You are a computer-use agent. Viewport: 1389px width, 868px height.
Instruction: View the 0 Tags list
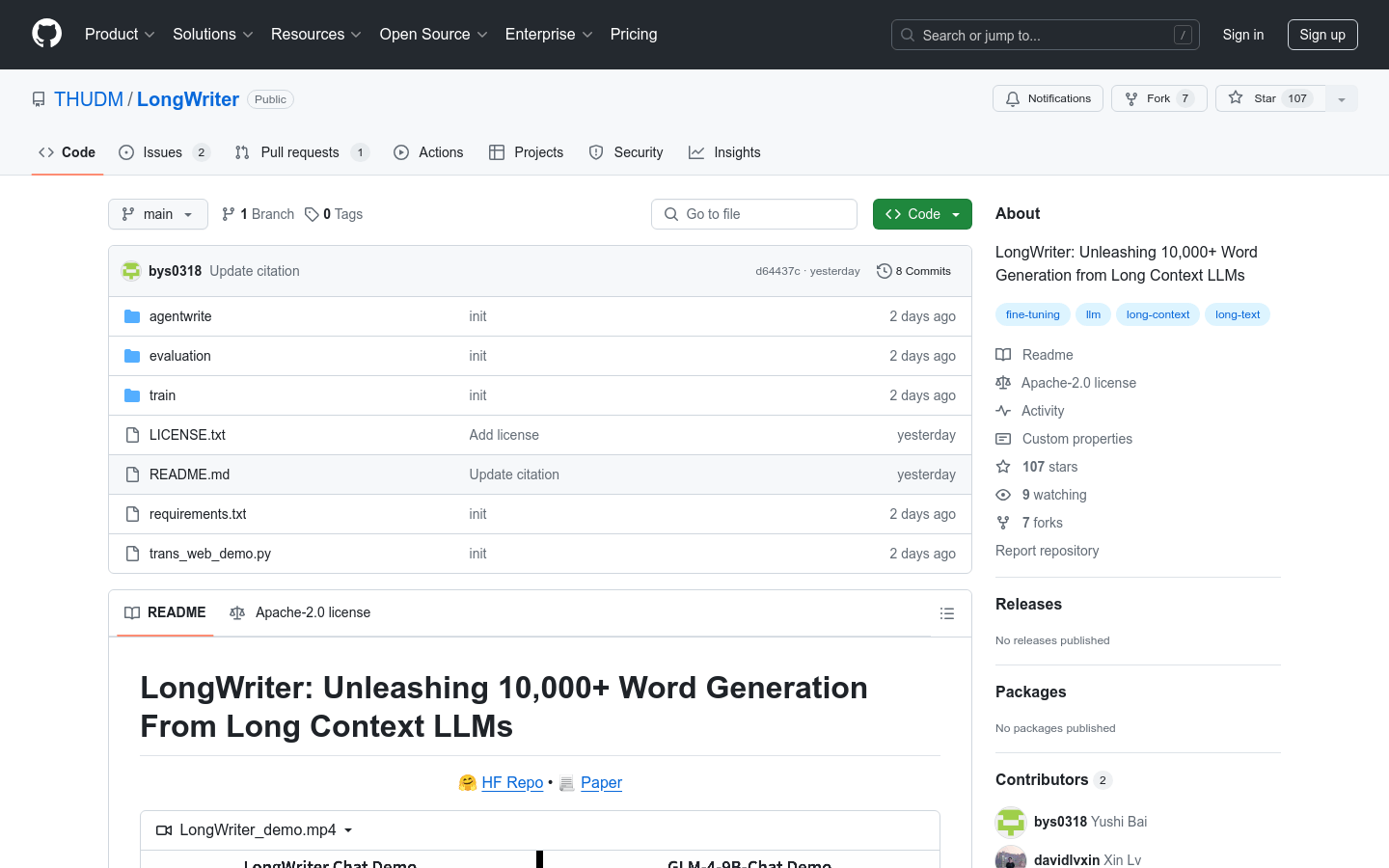(334, 214)
